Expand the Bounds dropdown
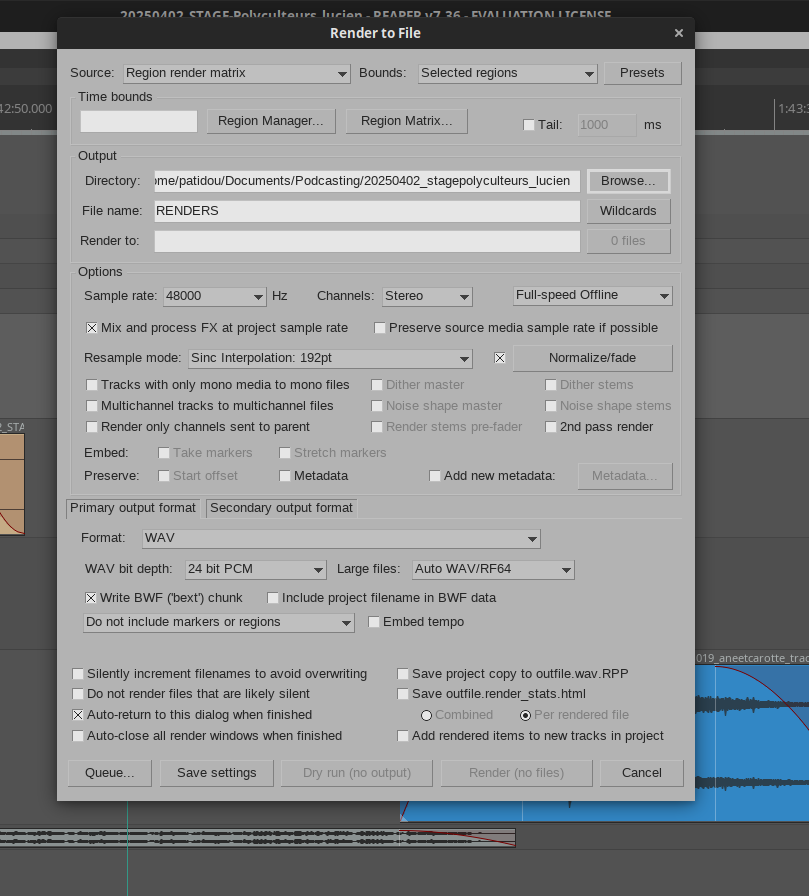The image size is (809, 896). [506, 73]
